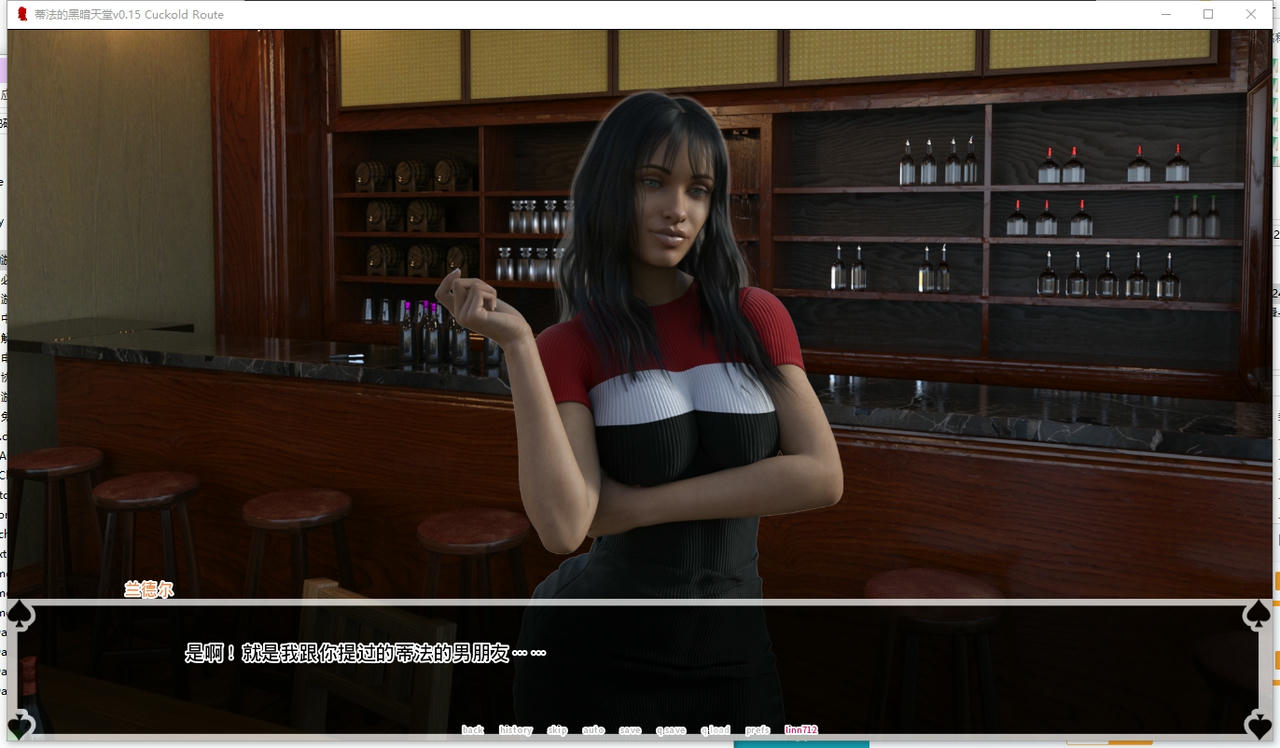The image size is (1280, 748).
Task: Click the maximize button in the title bar
Action: pyautogui.click(x=1207, y=14)
